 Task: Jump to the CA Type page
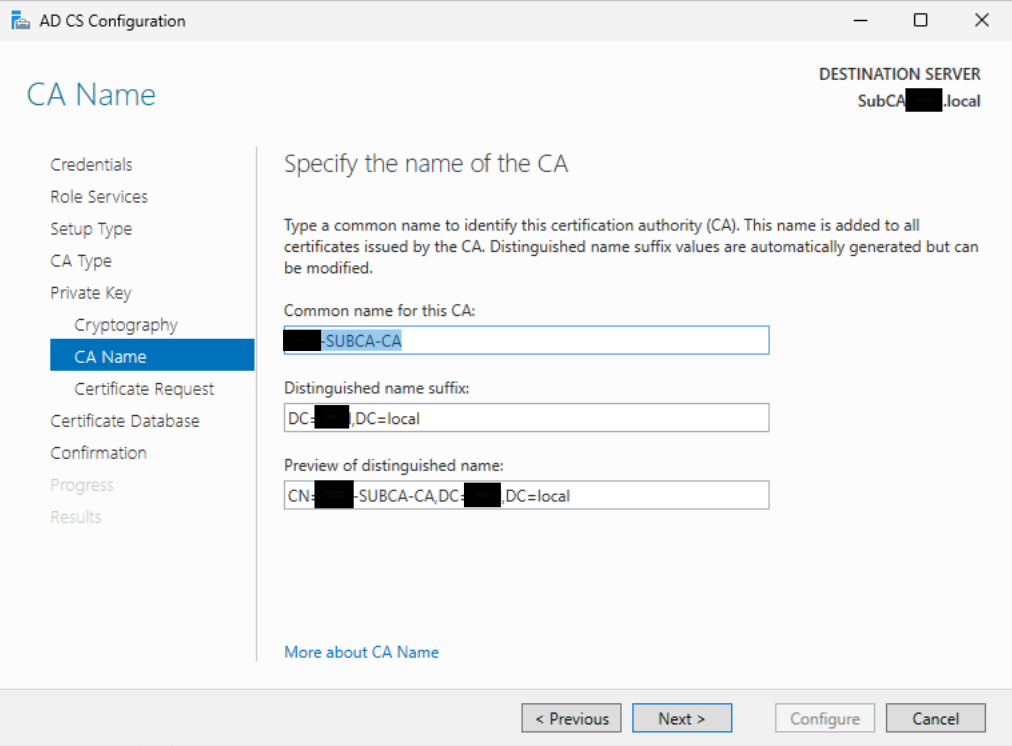point(81,261)
